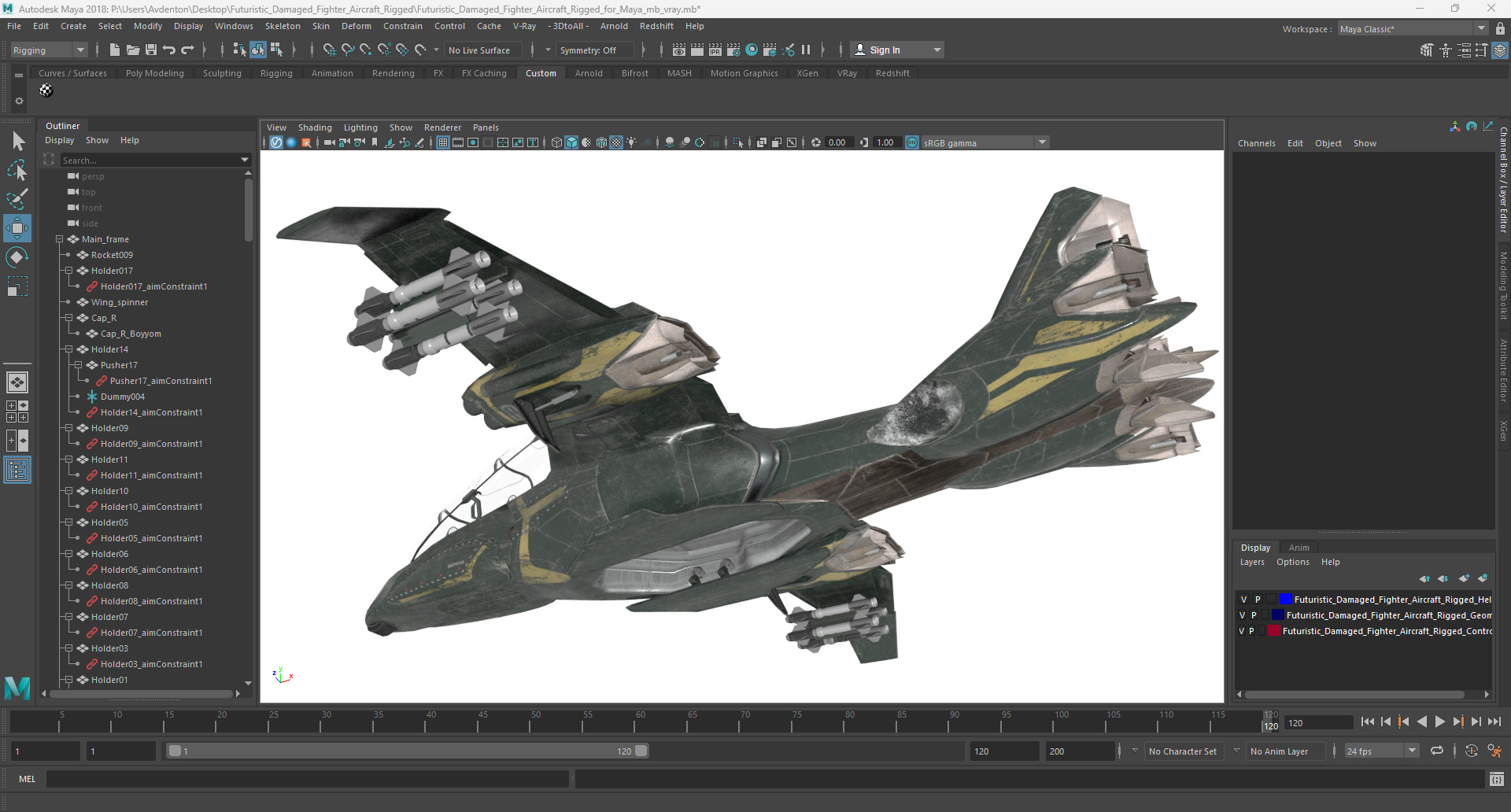
Task: Go to end of playback range
Action: [1494, 722]
